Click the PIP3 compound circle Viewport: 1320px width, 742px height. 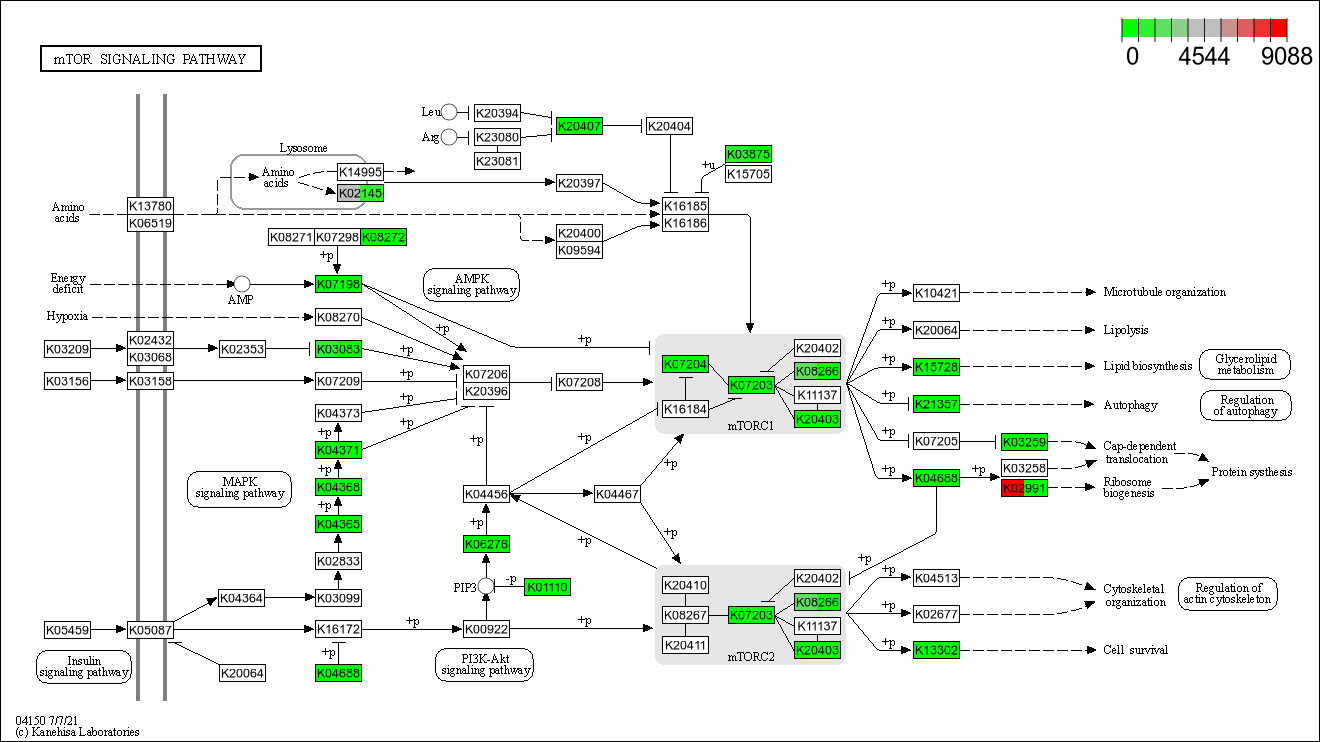pos(486,586)
